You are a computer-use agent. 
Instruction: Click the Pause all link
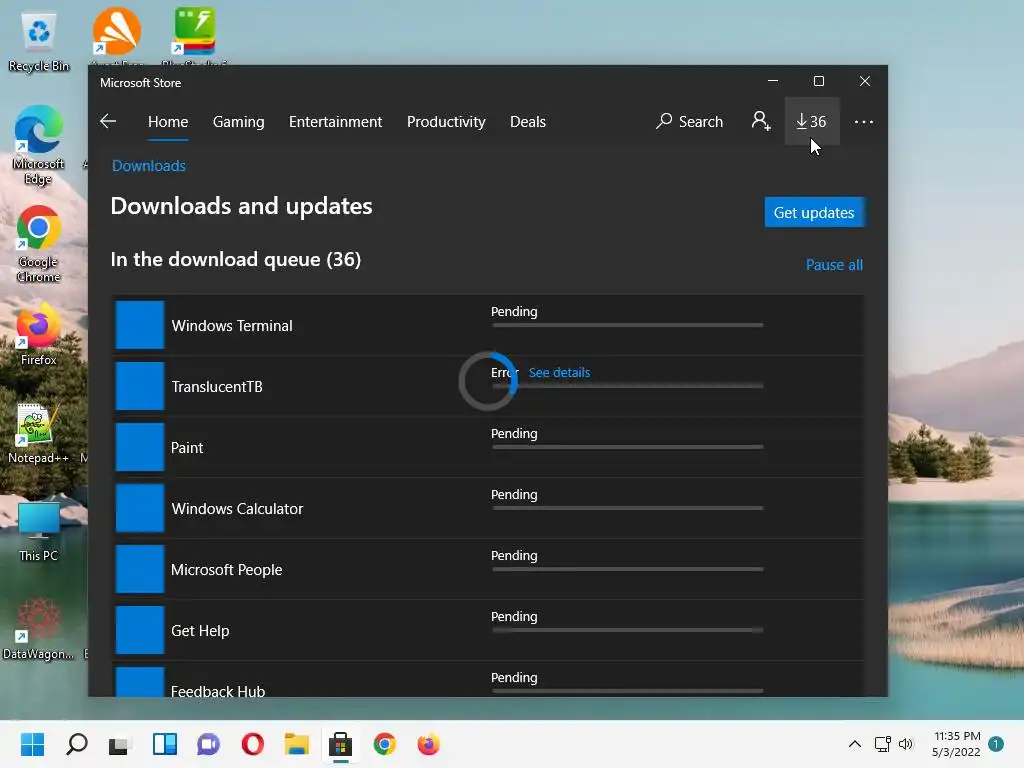tap(834, 264)
